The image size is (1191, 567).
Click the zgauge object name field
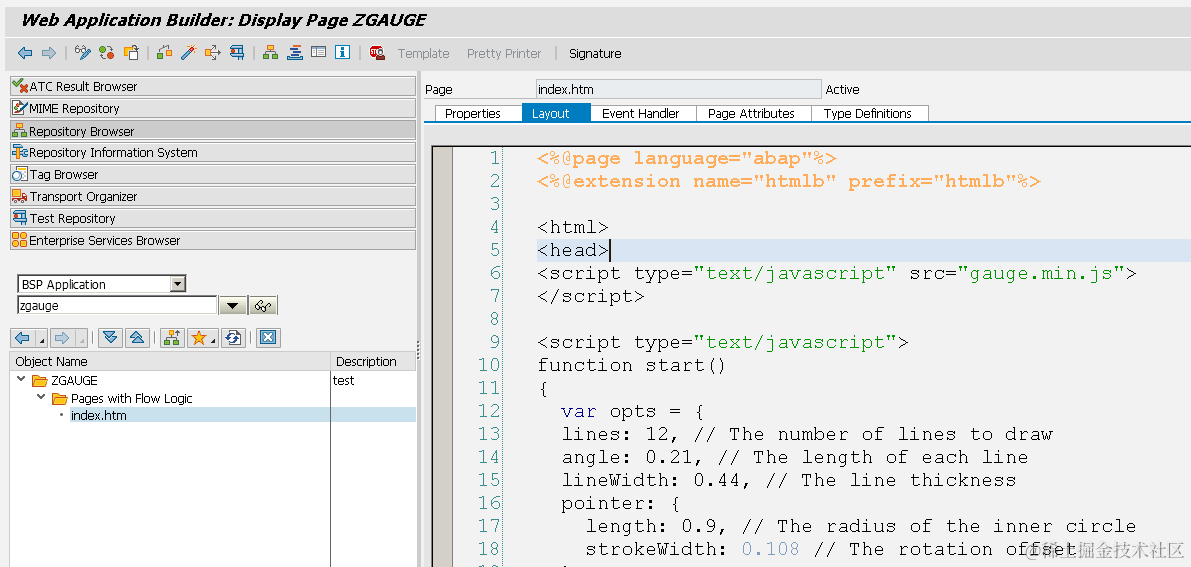117,306
